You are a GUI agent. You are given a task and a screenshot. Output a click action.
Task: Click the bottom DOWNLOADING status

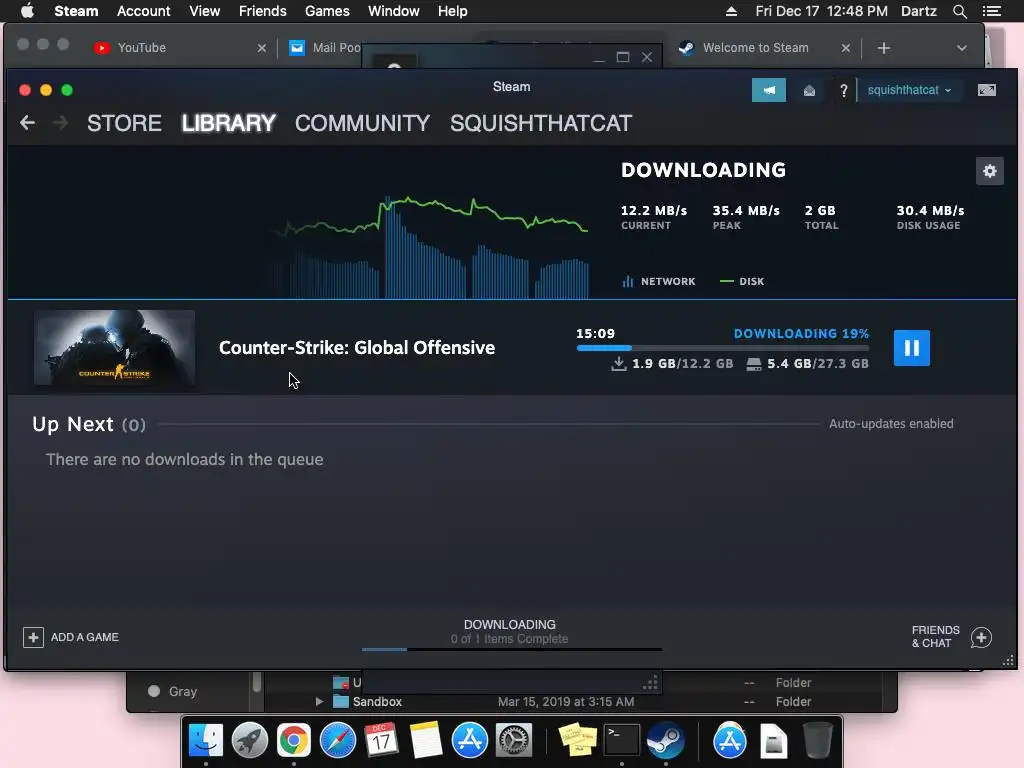tap(509, 625)
